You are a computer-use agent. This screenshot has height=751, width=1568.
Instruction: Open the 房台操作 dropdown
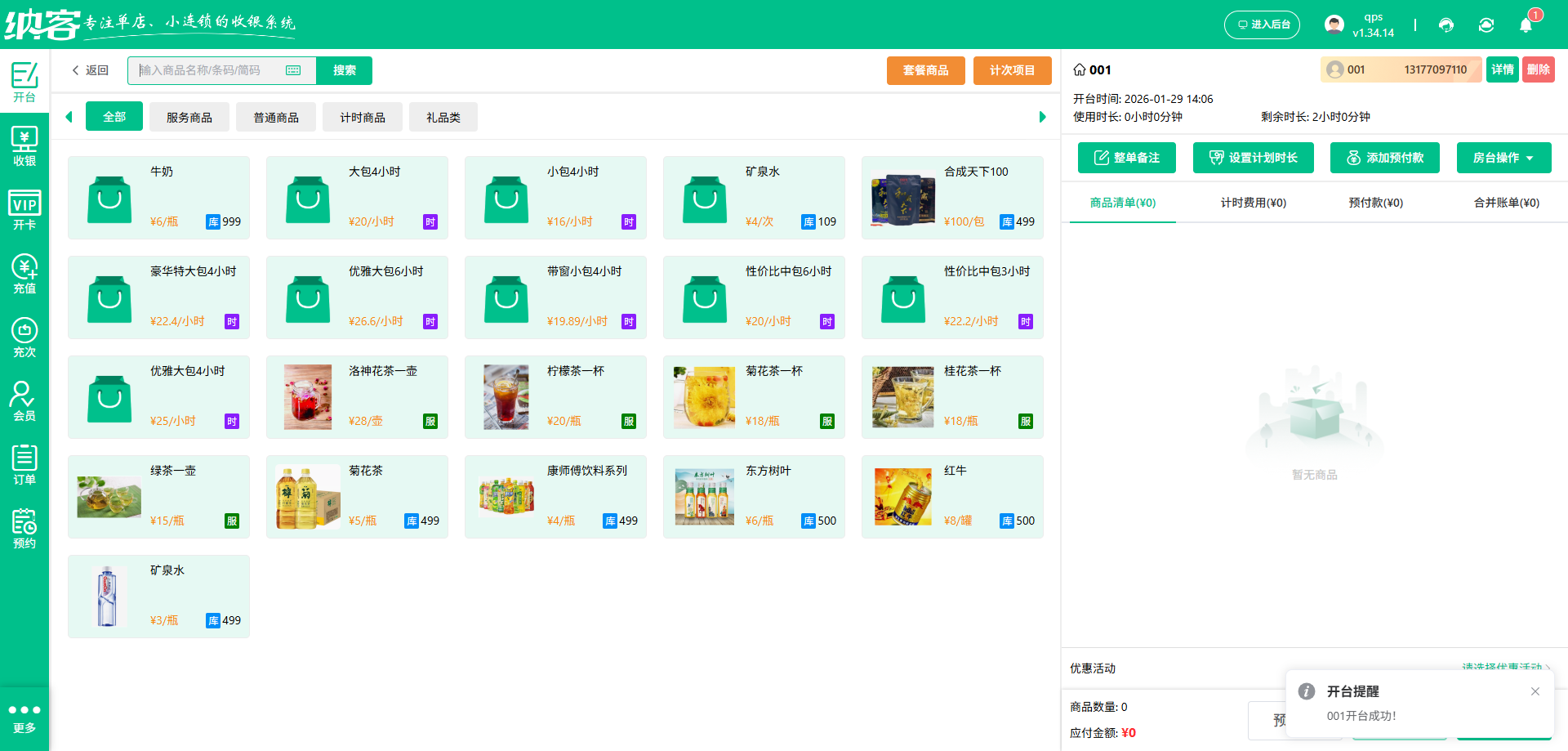point(1503,158)
